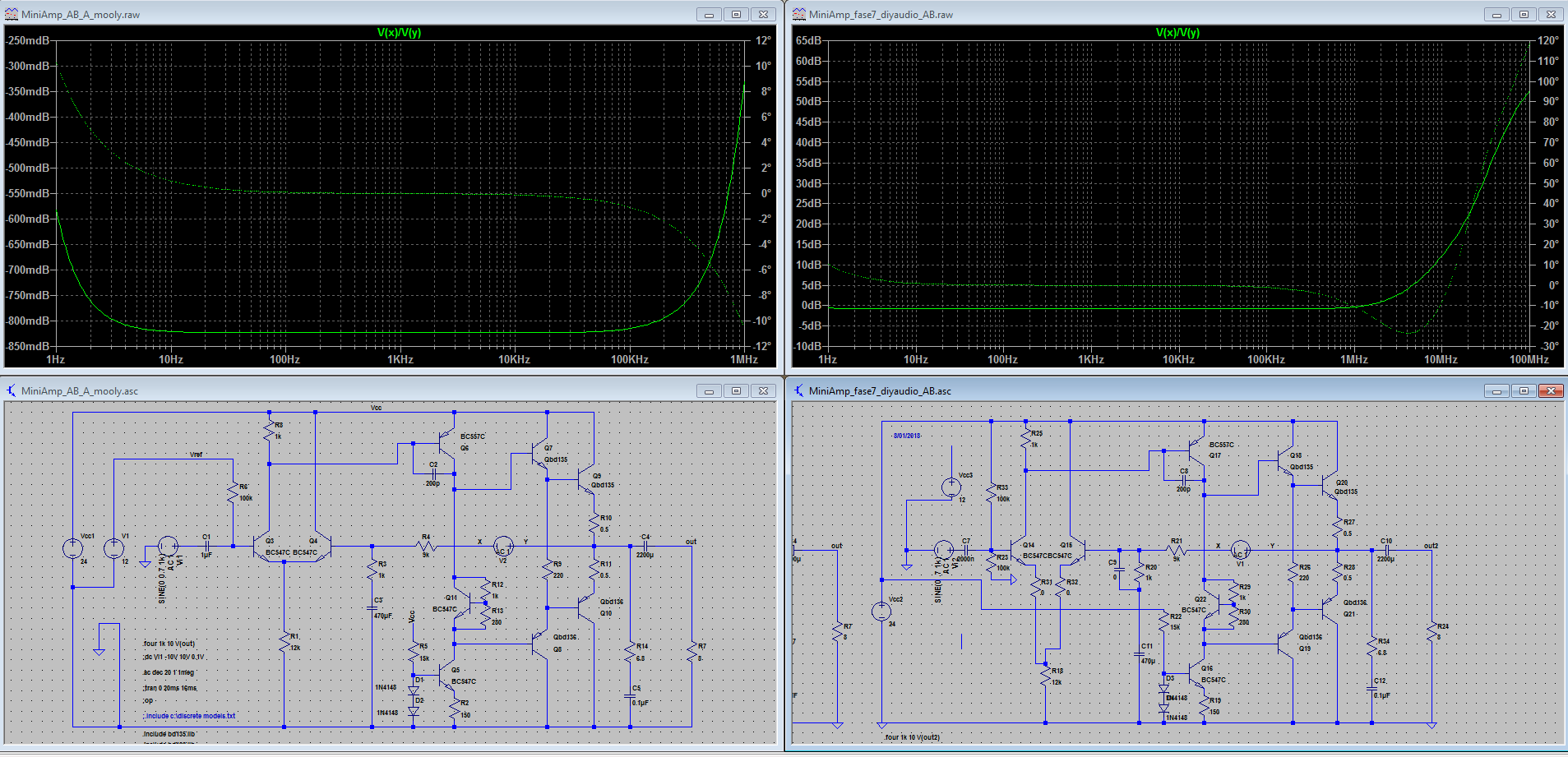The height and width of the screenshot is (757, 1568).
Task: Select V(x)/V(y) trace label in fase7 plot
Action: pyautogui.click(x=1177, y=33)
